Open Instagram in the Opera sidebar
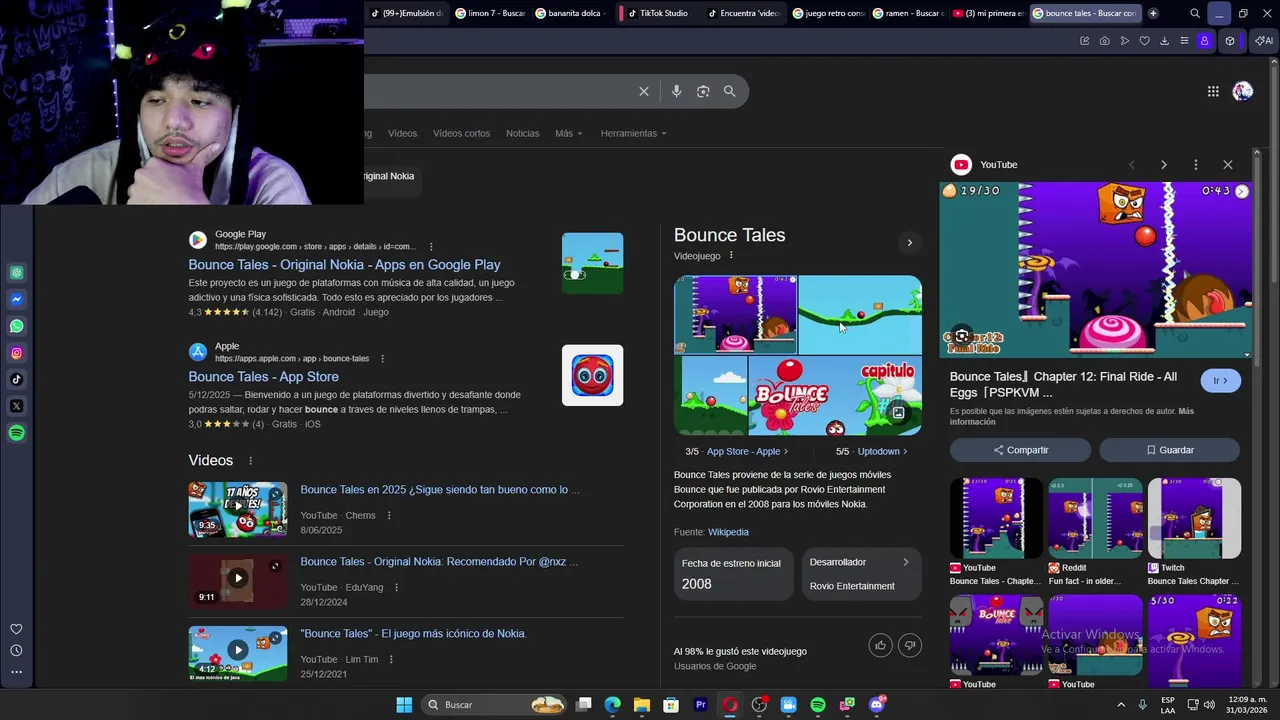 click(x=17, y=353)
